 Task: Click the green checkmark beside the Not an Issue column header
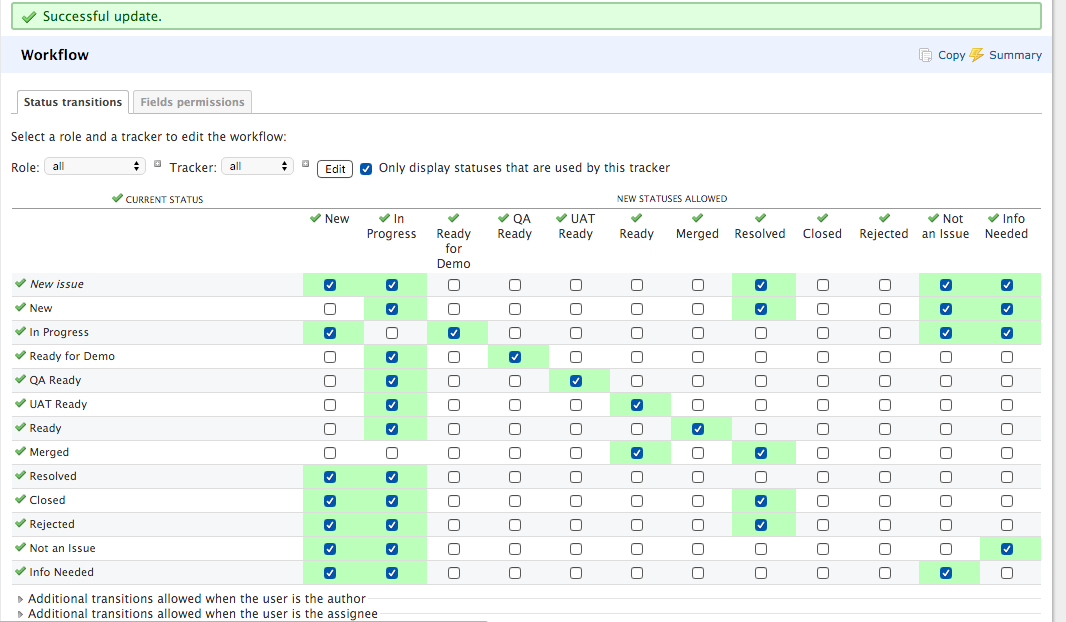(934, 218)
